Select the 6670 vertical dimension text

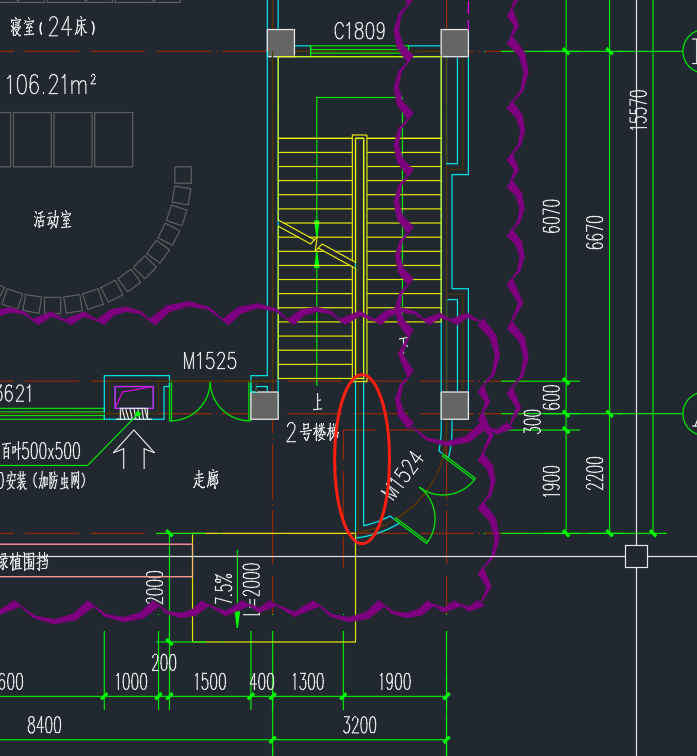point(595,232)
